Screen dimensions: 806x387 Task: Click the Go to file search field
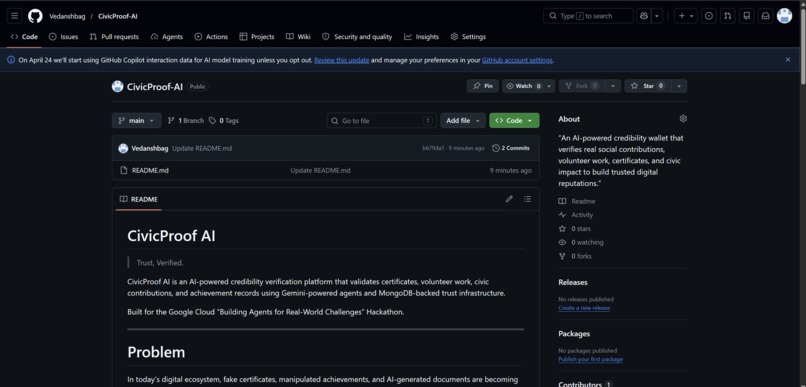tap(382, 121)
